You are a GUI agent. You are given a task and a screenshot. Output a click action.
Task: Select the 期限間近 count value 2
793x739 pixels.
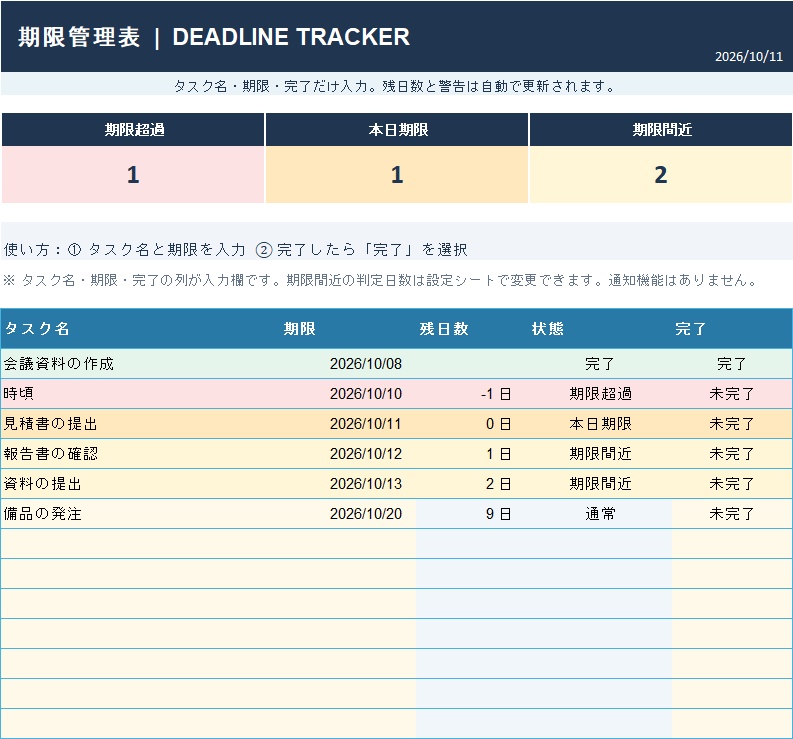coord(661,175)
